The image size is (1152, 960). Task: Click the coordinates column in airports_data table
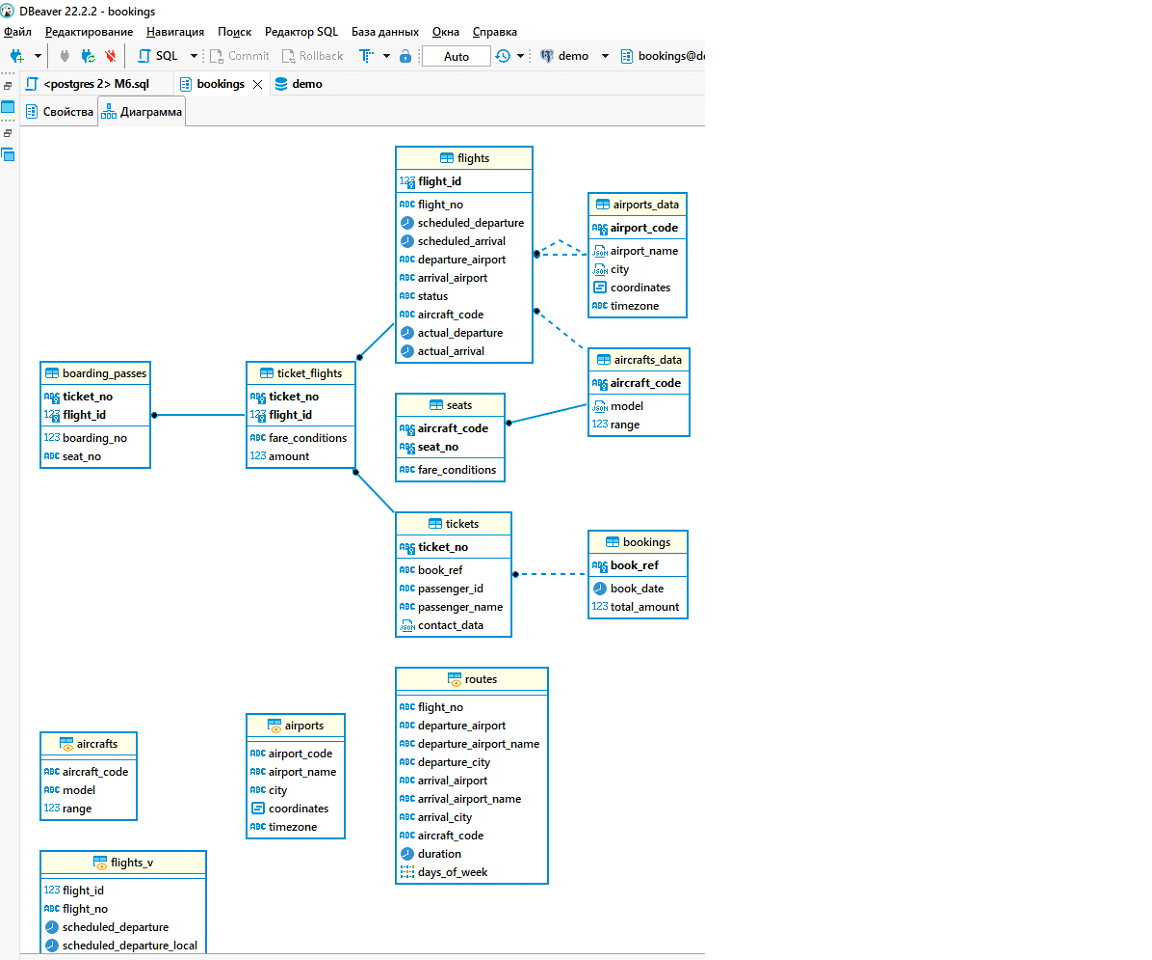coord(641,287)
